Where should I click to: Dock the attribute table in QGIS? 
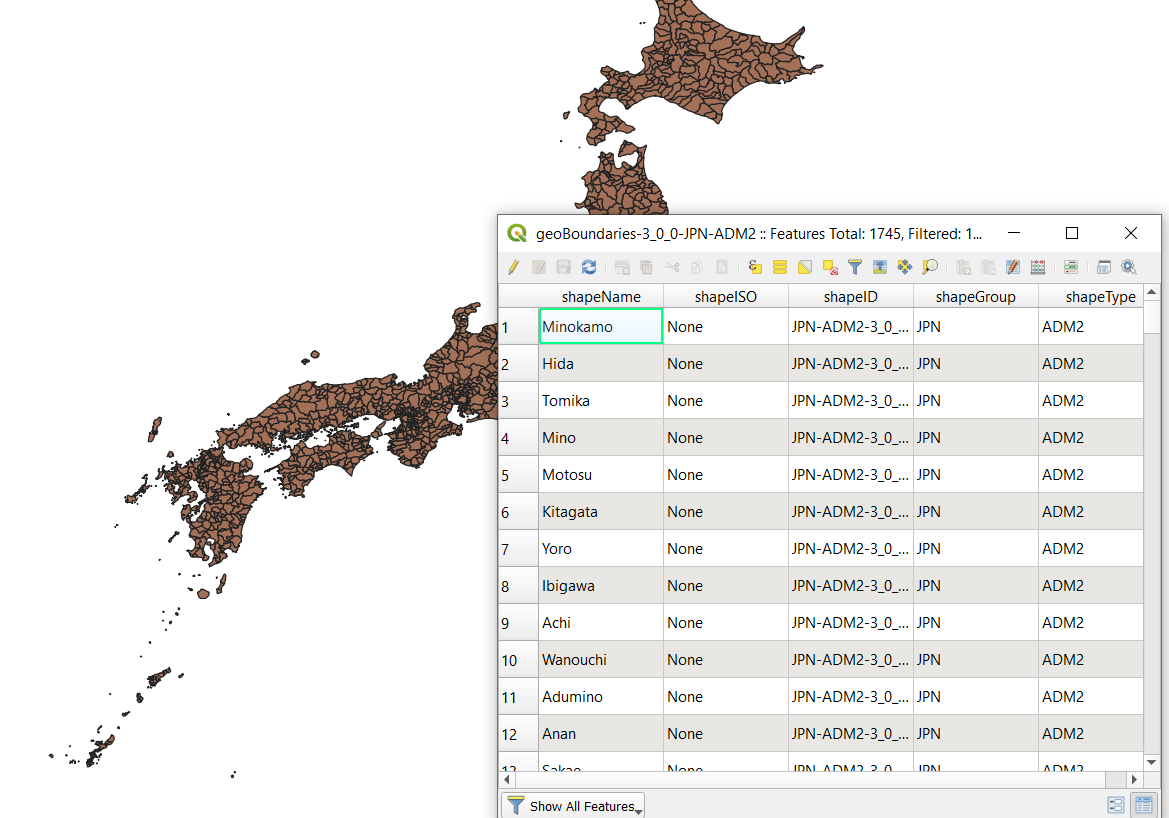(1105, 266)
